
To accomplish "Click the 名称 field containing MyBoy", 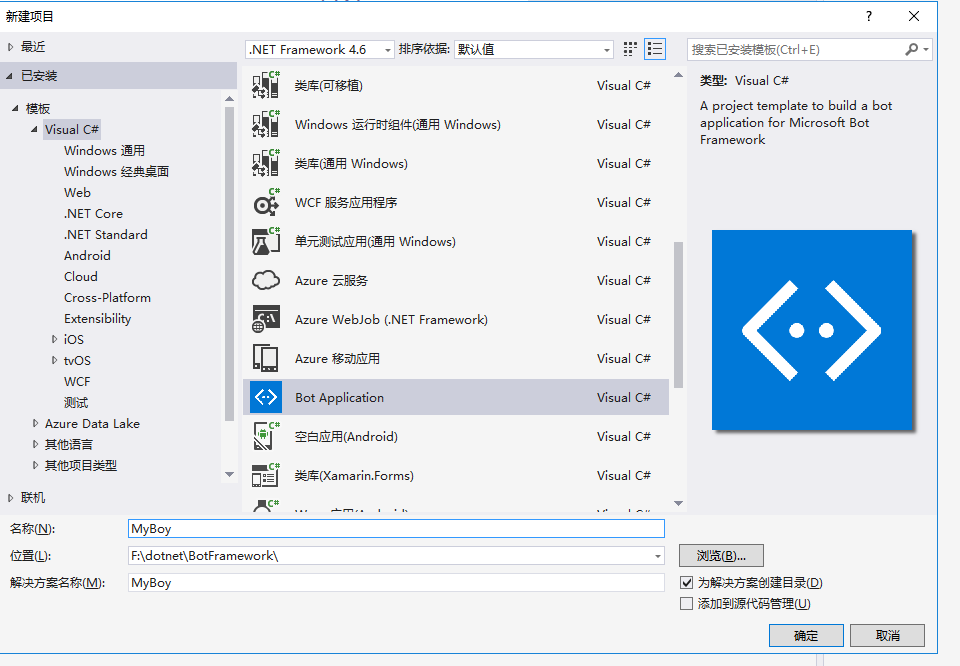I will tap(396, 529).
